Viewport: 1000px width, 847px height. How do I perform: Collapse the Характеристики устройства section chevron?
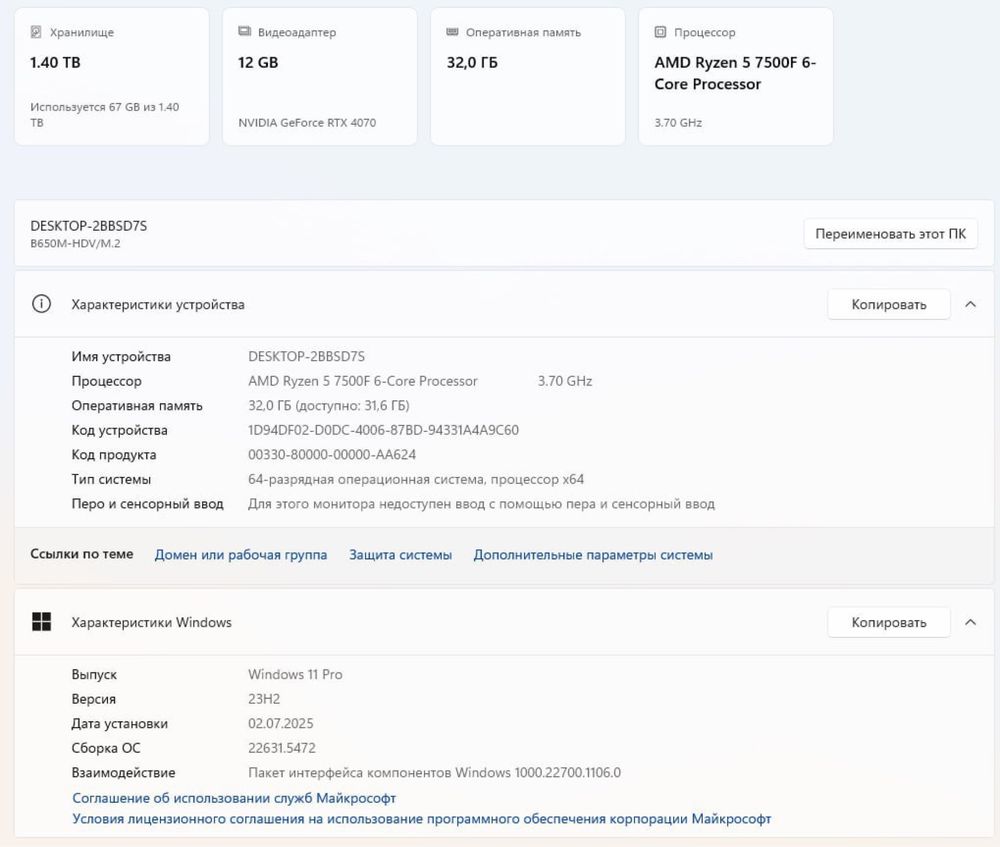click(x=971, y=304)
